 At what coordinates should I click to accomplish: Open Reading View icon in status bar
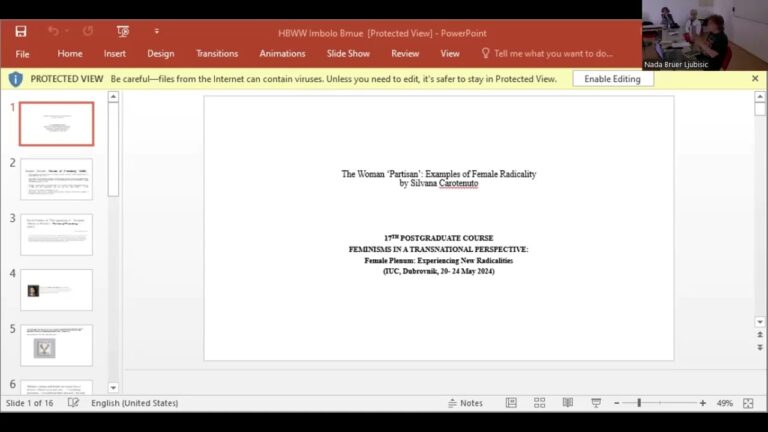[567, 403]
